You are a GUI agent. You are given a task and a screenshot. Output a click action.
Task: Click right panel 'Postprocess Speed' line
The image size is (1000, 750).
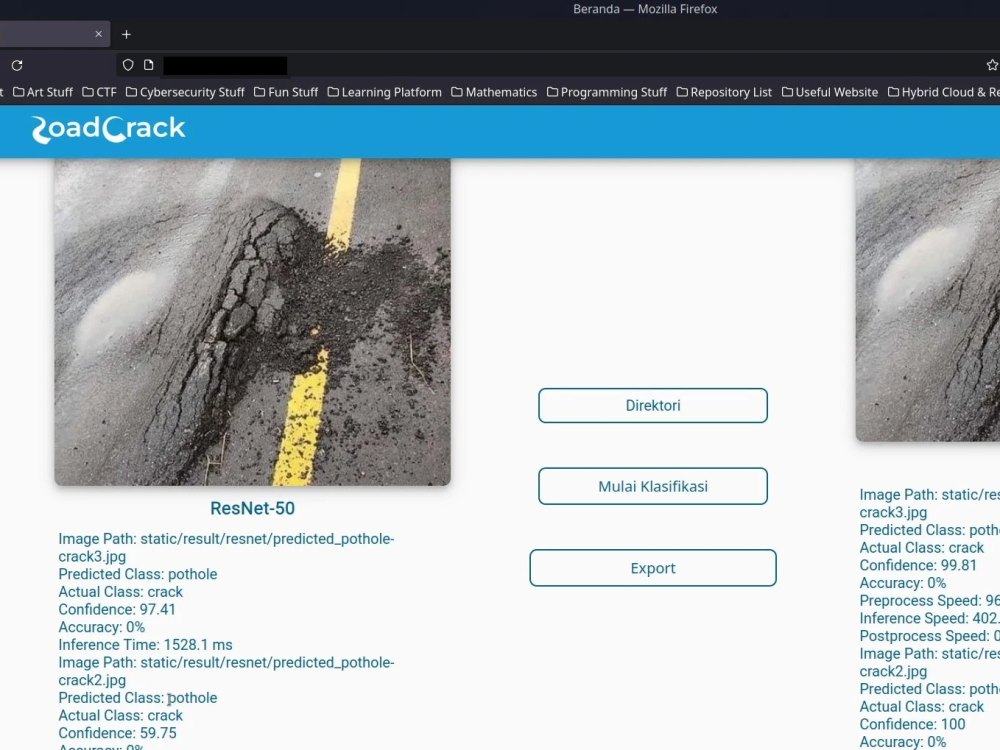coord(929,636)
